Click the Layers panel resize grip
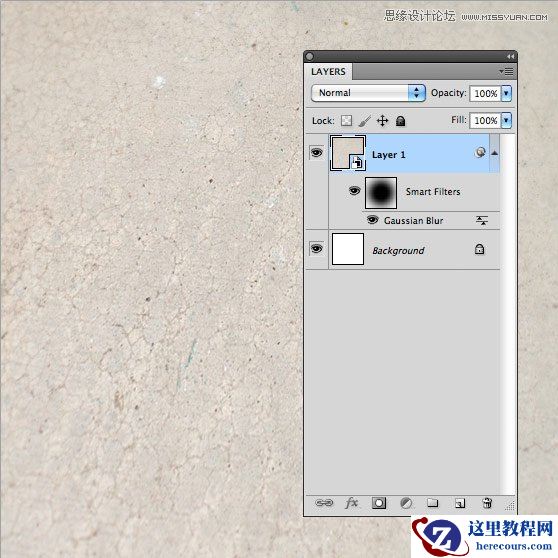The width and height of the screenshot is (558, 558). click(x=510, y=505)
